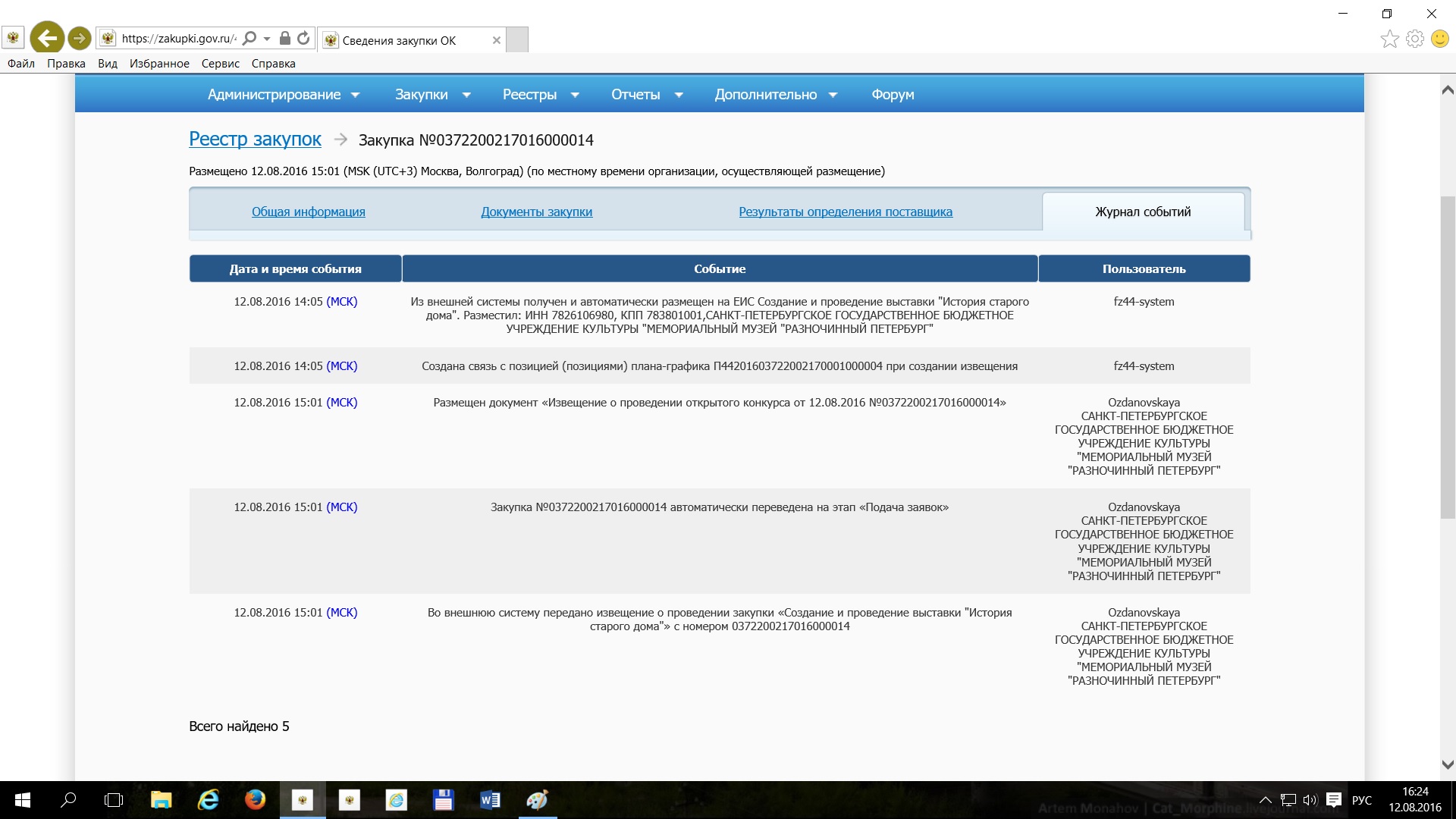Expand the Закупки dropdown menu
1456x819 pixels.
(x=432, y=95)
